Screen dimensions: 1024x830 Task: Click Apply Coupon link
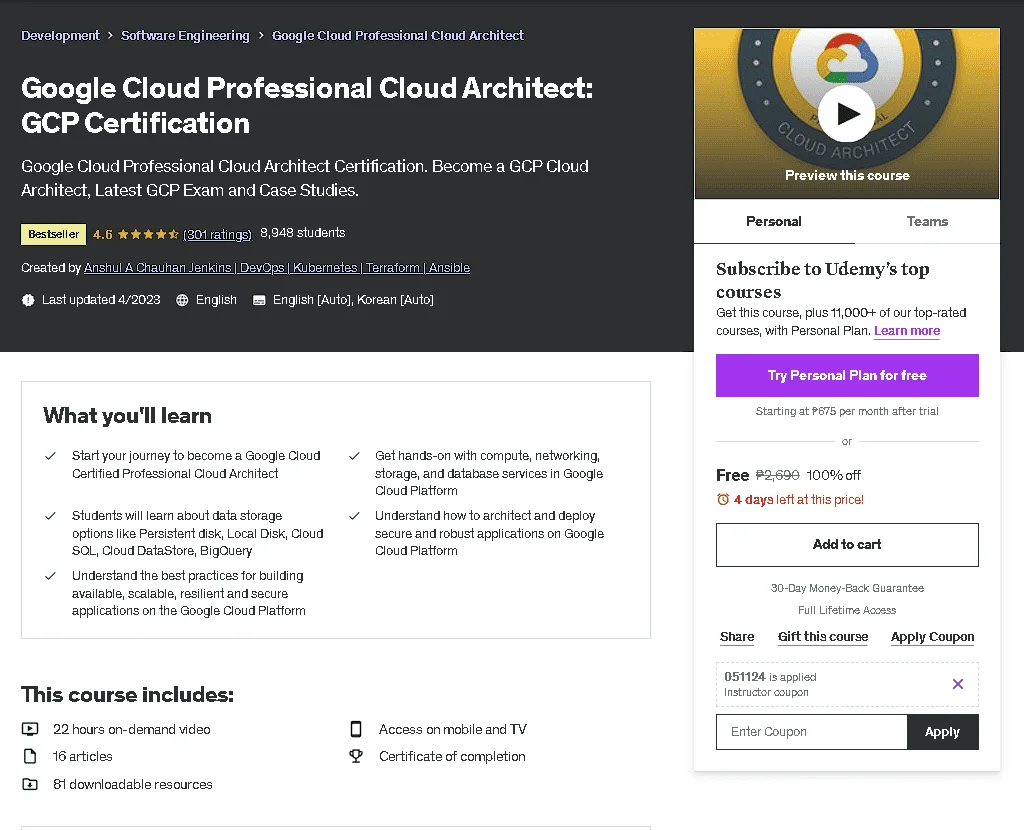pos(932,637)
